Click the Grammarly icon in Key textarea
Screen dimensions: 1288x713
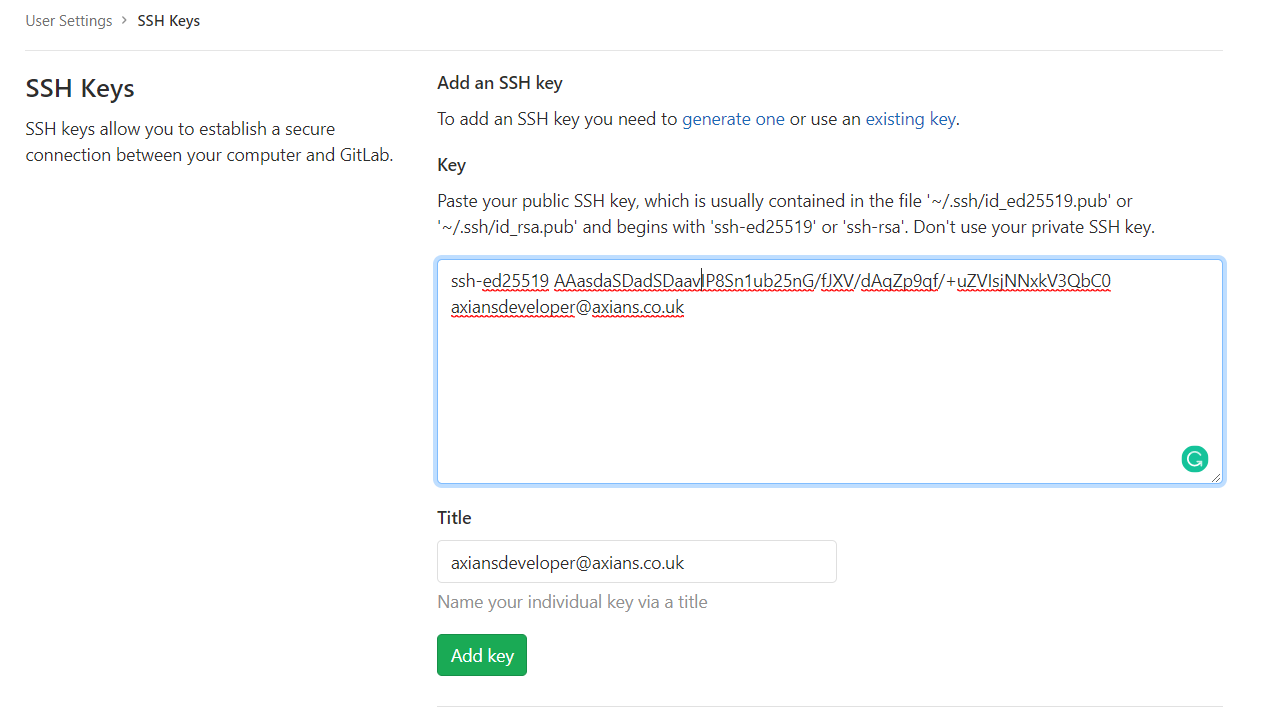(x=1194, y=459)
